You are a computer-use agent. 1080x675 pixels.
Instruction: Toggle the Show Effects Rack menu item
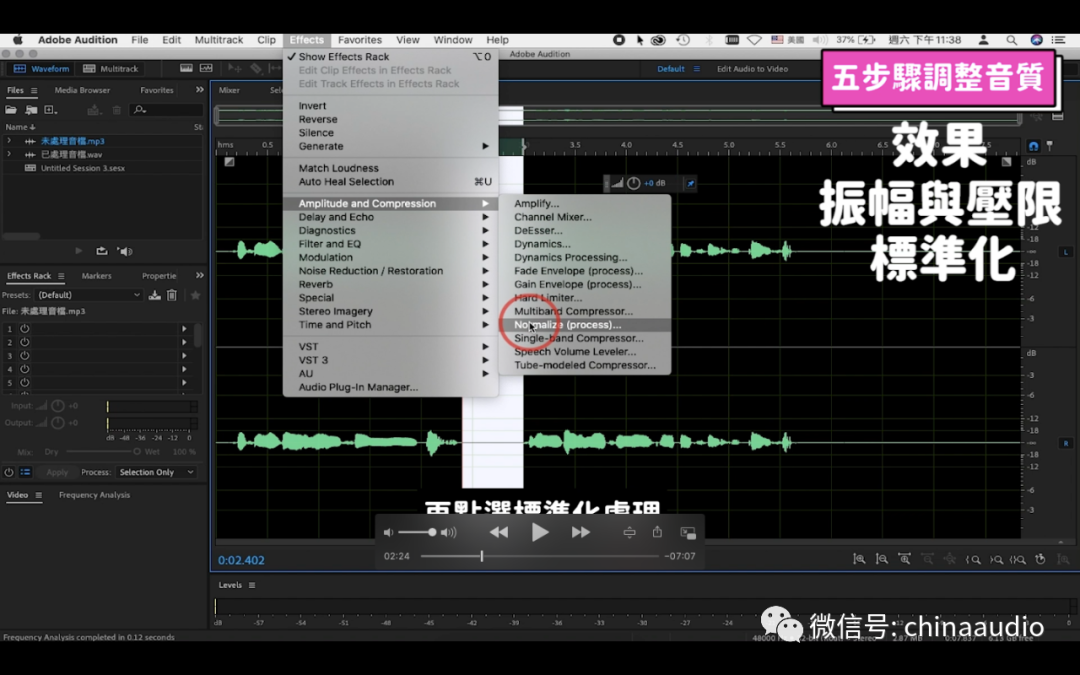click(391, 56)
